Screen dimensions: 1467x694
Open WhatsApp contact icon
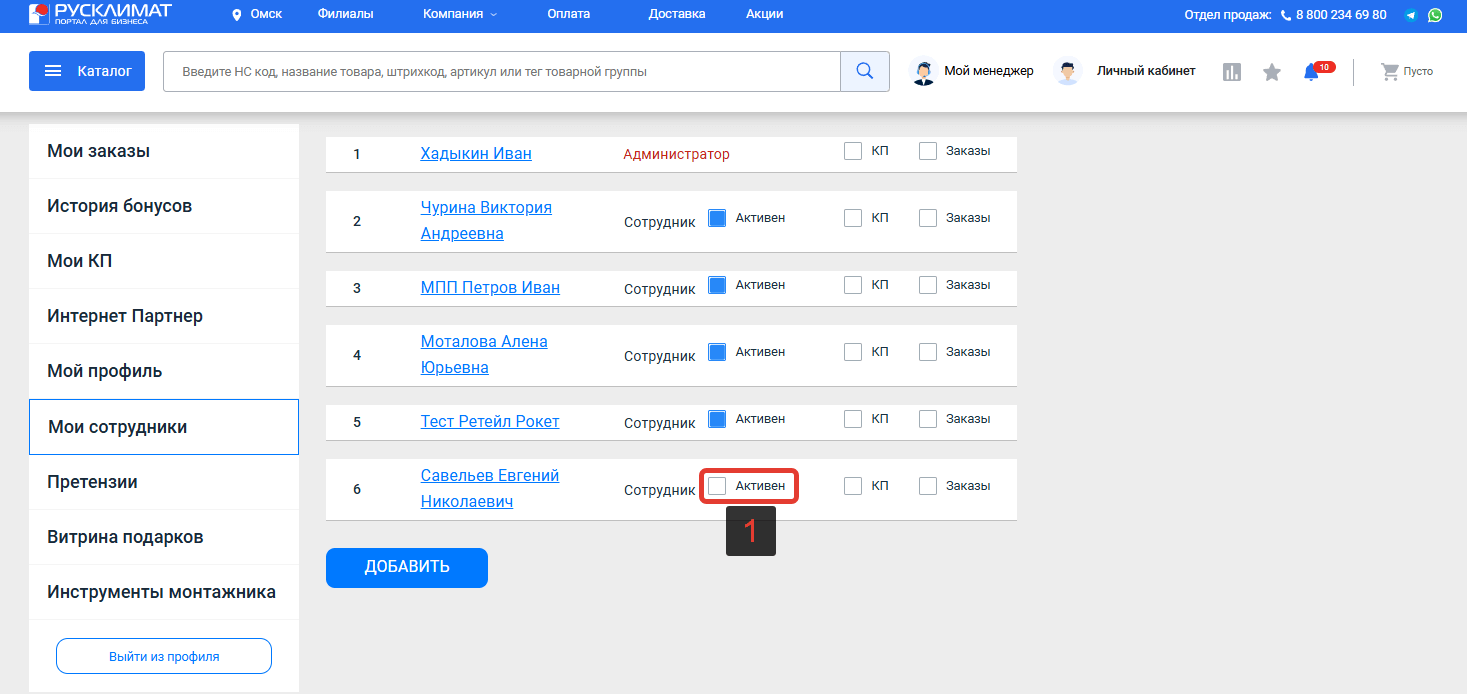pyautogui.click(x=1435, y=15)
